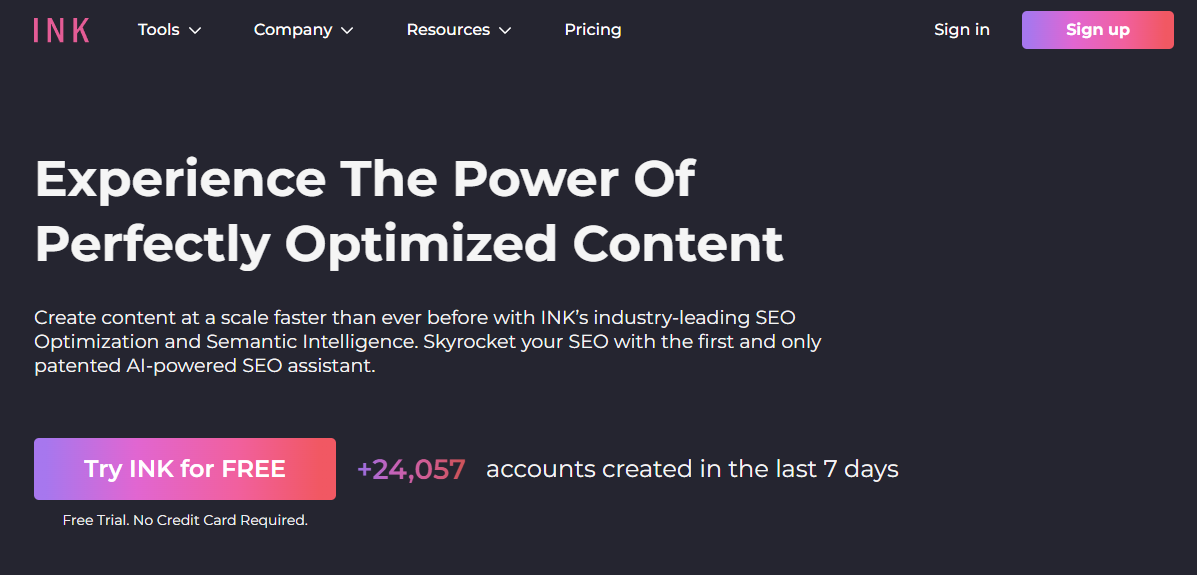
Task: Expand the Resources dropdown chevron
Action: [x=505, y=31]
